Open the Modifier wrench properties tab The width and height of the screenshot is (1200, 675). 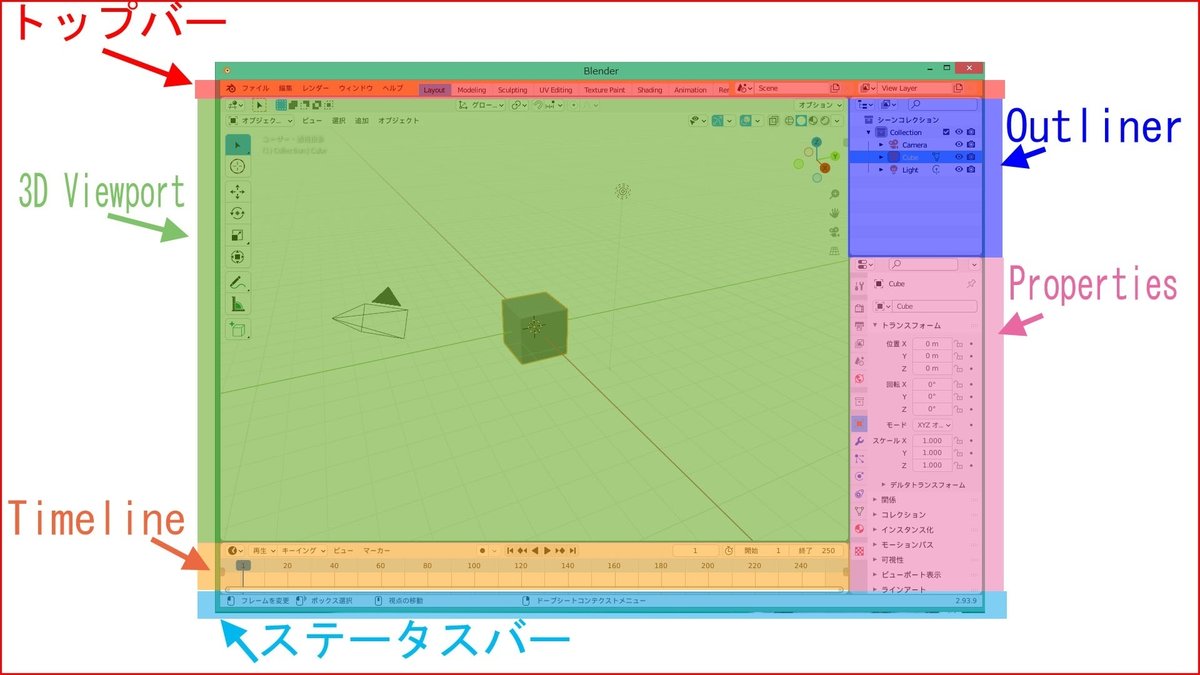859,440
